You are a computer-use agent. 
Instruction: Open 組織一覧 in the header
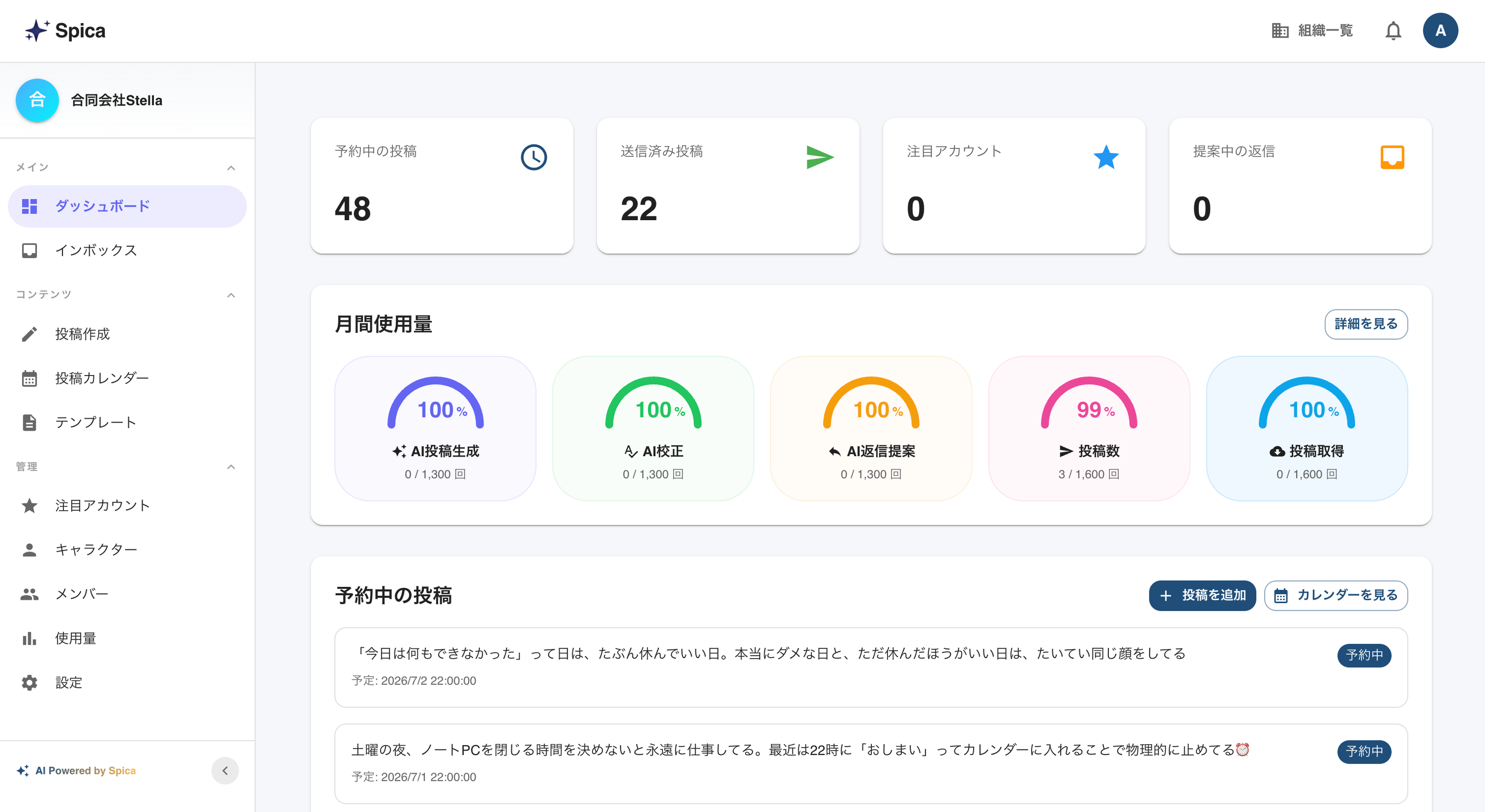[1313, 31]
